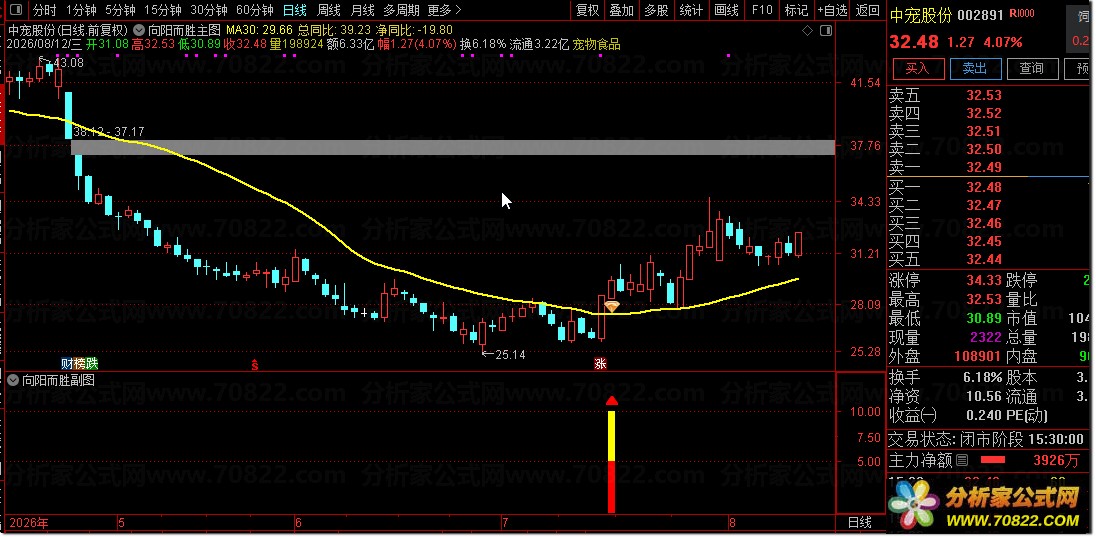Click the 跌 tag at chart bottom-left

[x=92, y=364]
